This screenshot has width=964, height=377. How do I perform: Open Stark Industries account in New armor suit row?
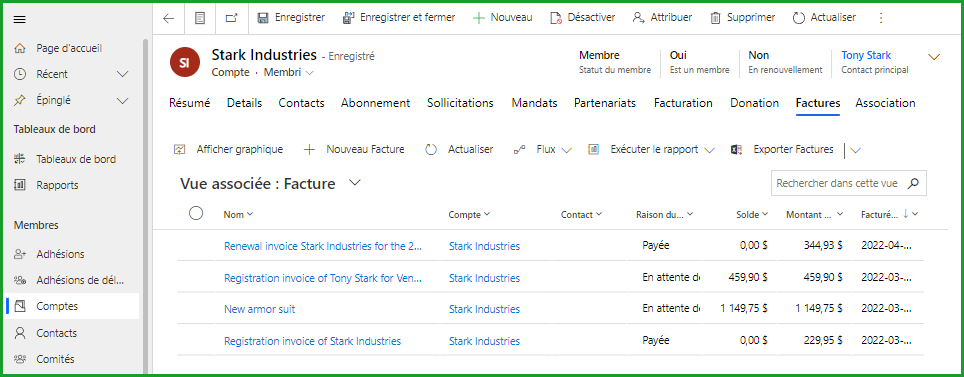tap(484, 309)
